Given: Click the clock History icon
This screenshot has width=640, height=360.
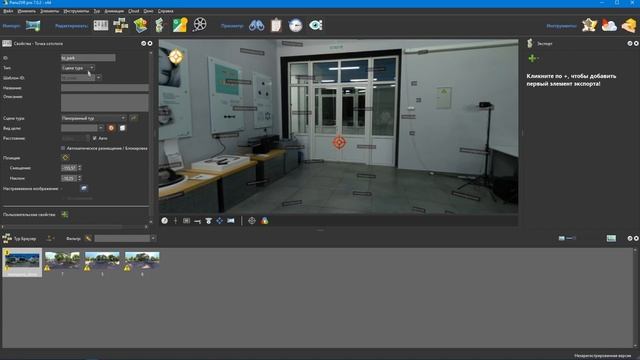Looking at the screenshot, I should [296, 25].
